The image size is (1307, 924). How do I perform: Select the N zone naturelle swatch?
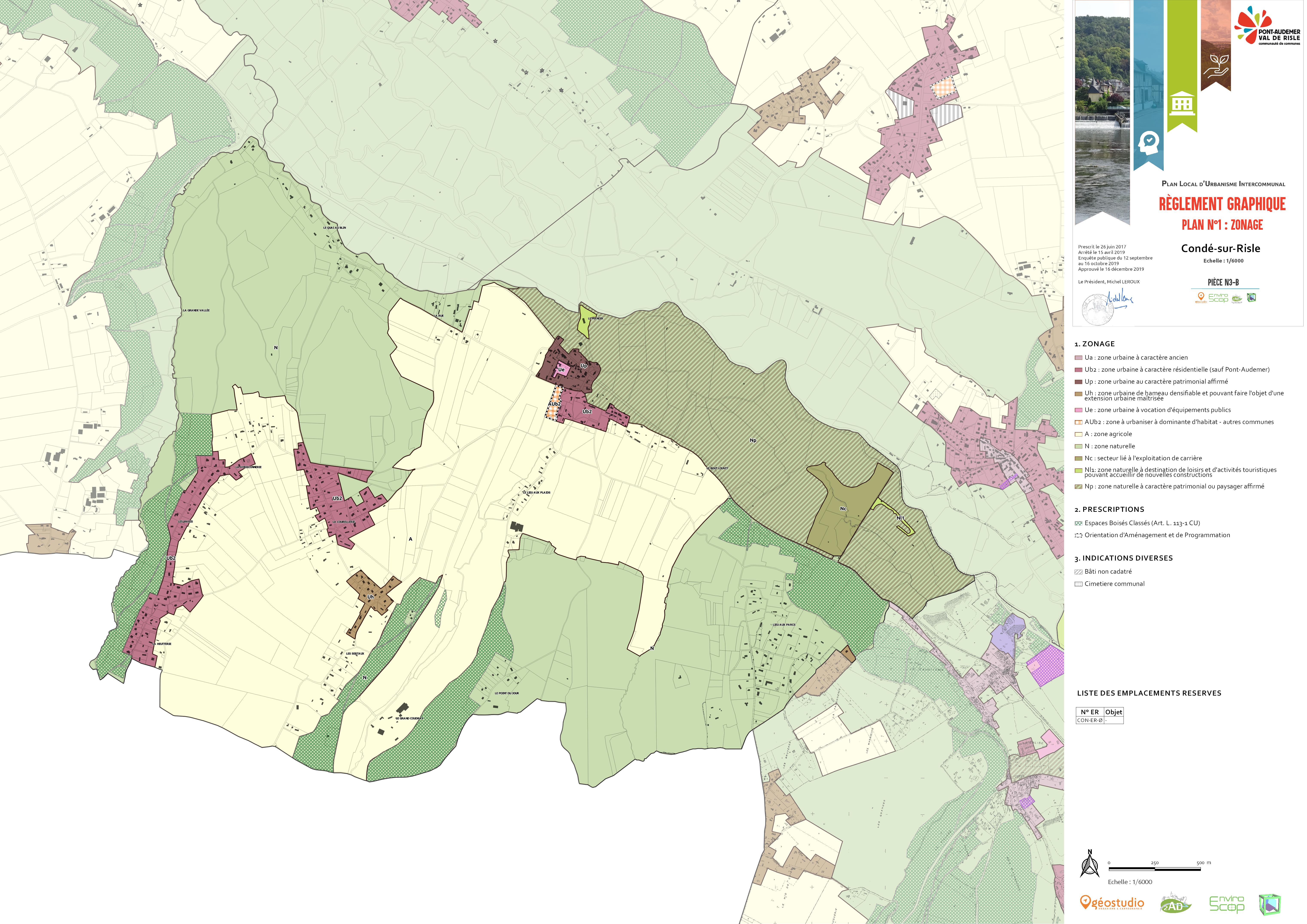coord(1078,447)
